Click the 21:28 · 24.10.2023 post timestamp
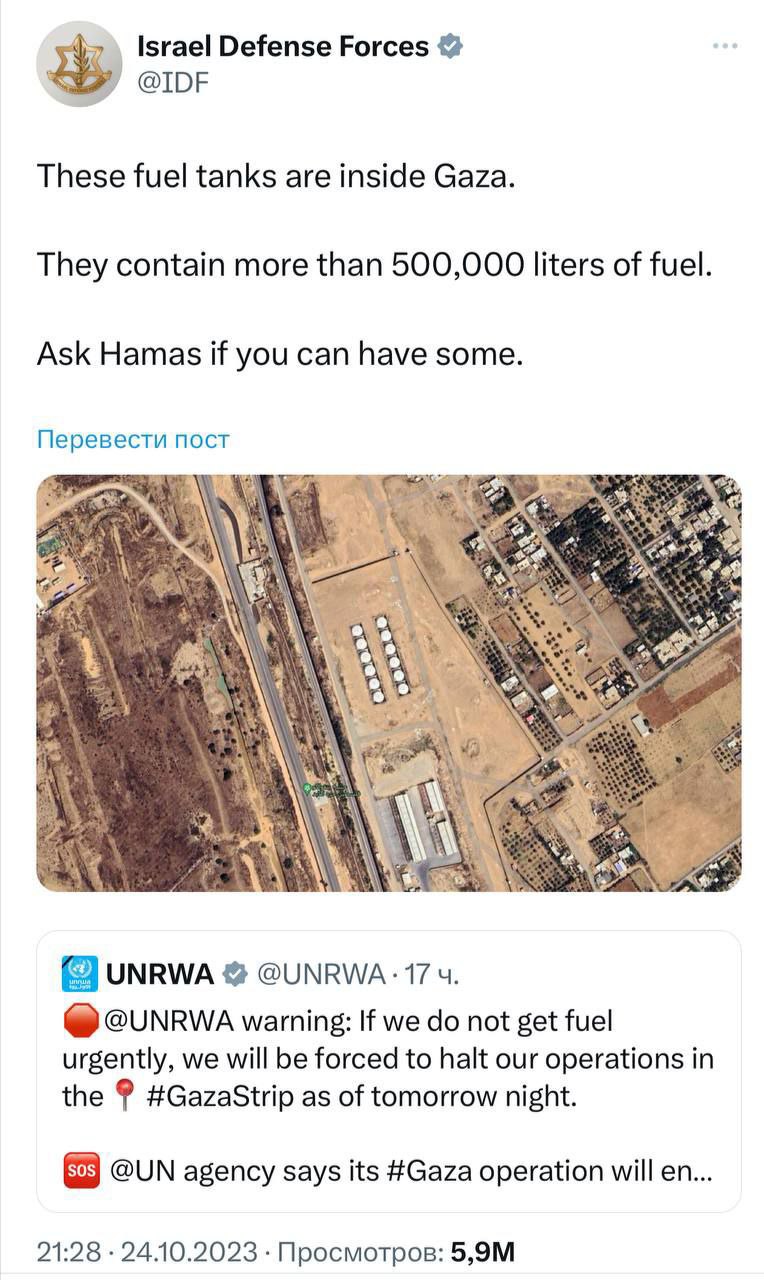The width and height of the screenshot is (764, 1280). [147, 1250]
